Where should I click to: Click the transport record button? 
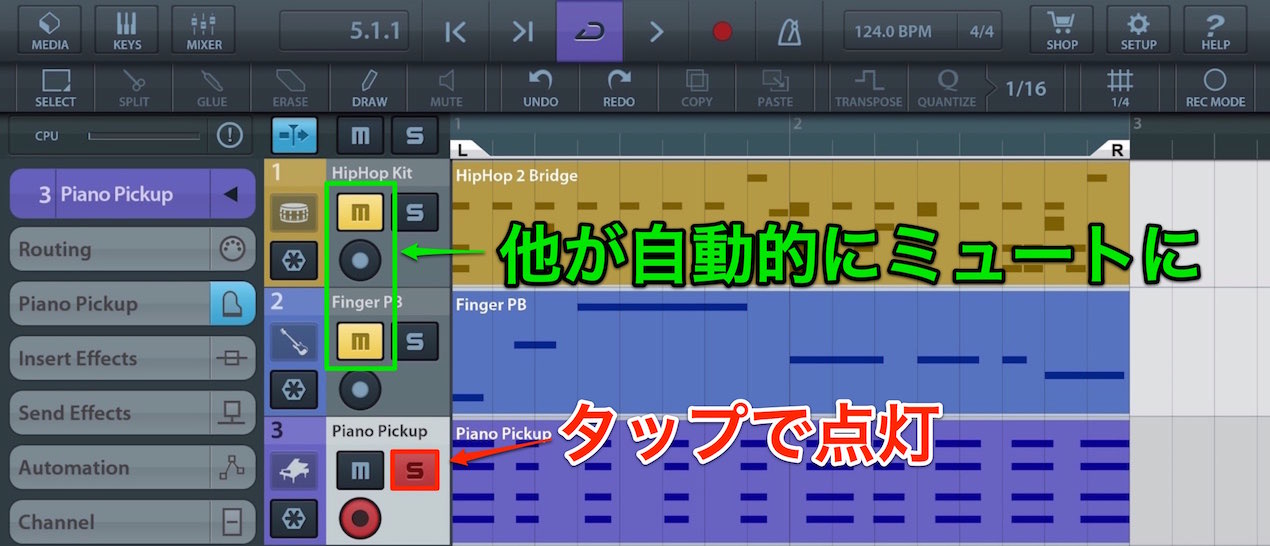[722, 31]
